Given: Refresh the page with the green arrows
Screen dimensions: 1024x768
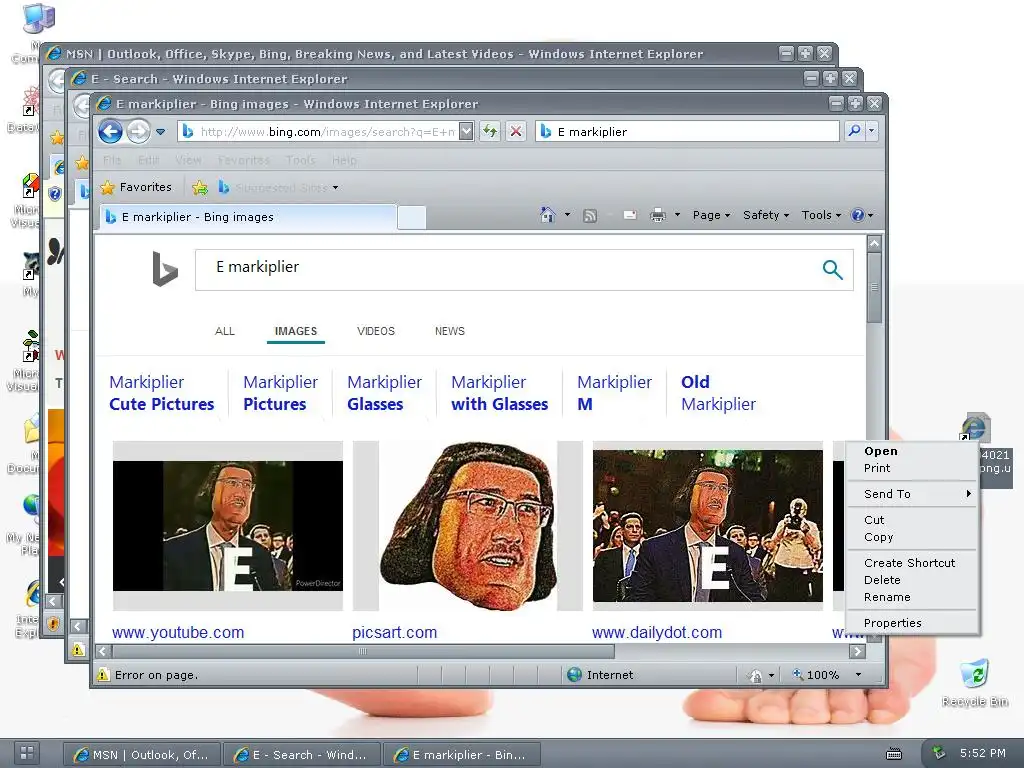Looking at the screenshot, I should (489, 131).
